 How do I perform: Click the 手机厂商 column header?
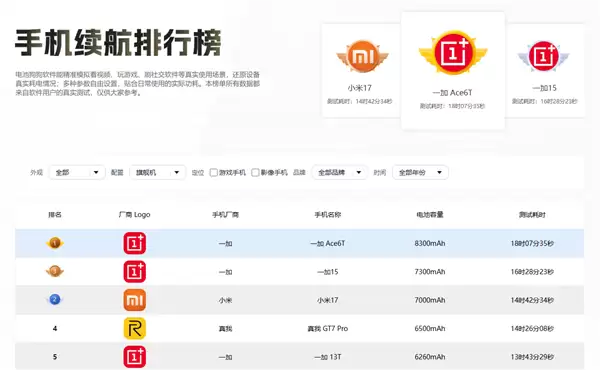point(225,215)
